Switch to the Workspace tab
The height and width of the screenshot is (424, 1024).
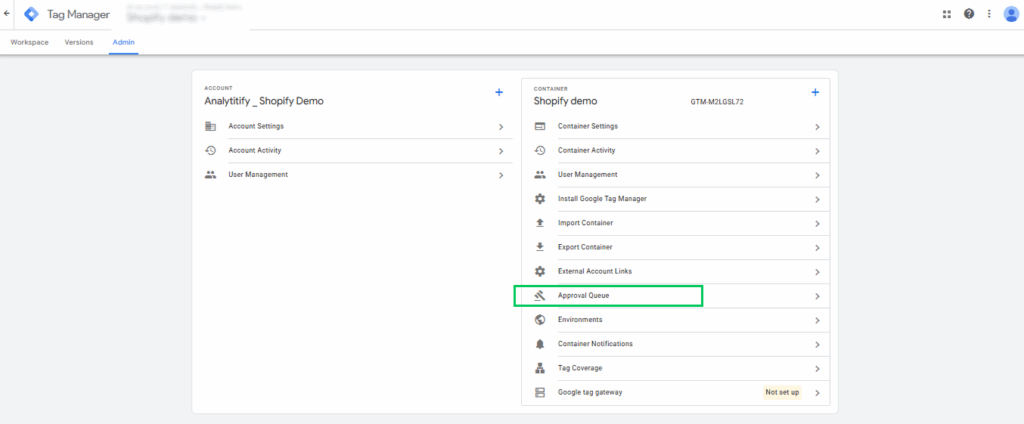(29, 42)
